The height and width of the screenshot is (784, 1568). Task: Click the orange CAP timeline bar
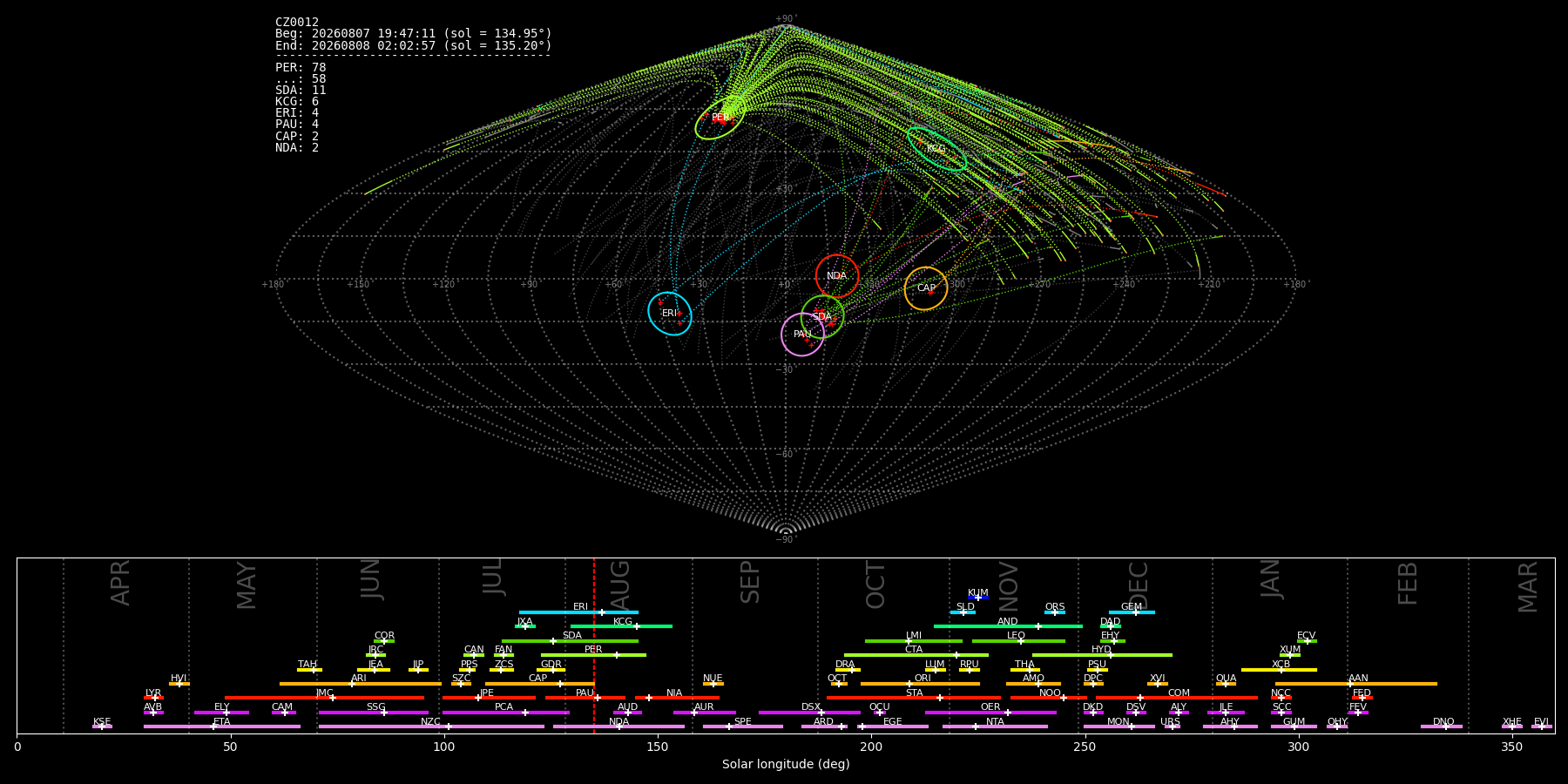(539, 684)
